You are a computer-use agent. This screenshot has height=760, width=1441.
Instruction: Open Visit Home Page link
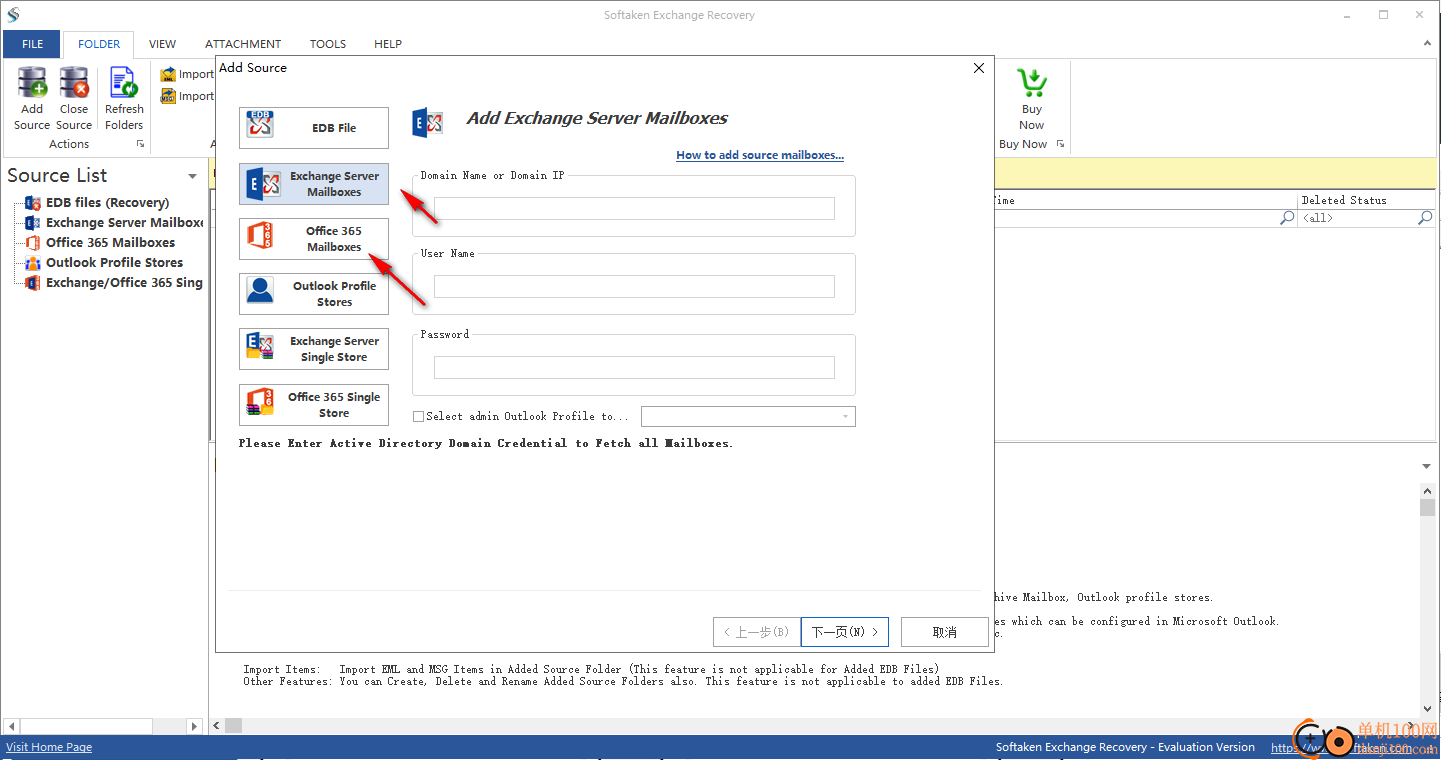pos(49,747)
